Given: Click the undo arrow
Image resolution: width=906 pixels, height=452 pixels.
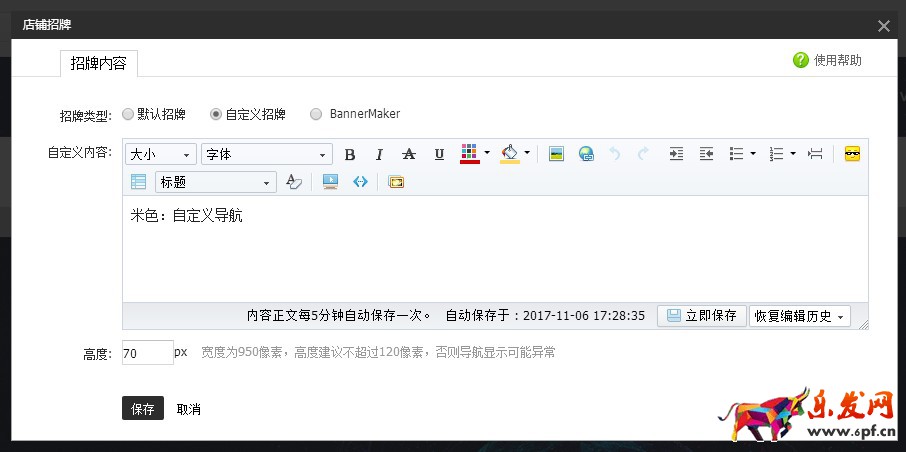Looking at the screenshot, I should [615, 154].
